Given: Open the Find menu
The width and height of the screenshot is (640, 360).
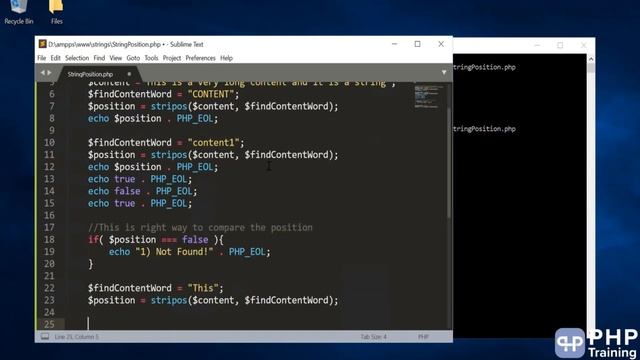Looking at the screenshot, I should point(99,58).
